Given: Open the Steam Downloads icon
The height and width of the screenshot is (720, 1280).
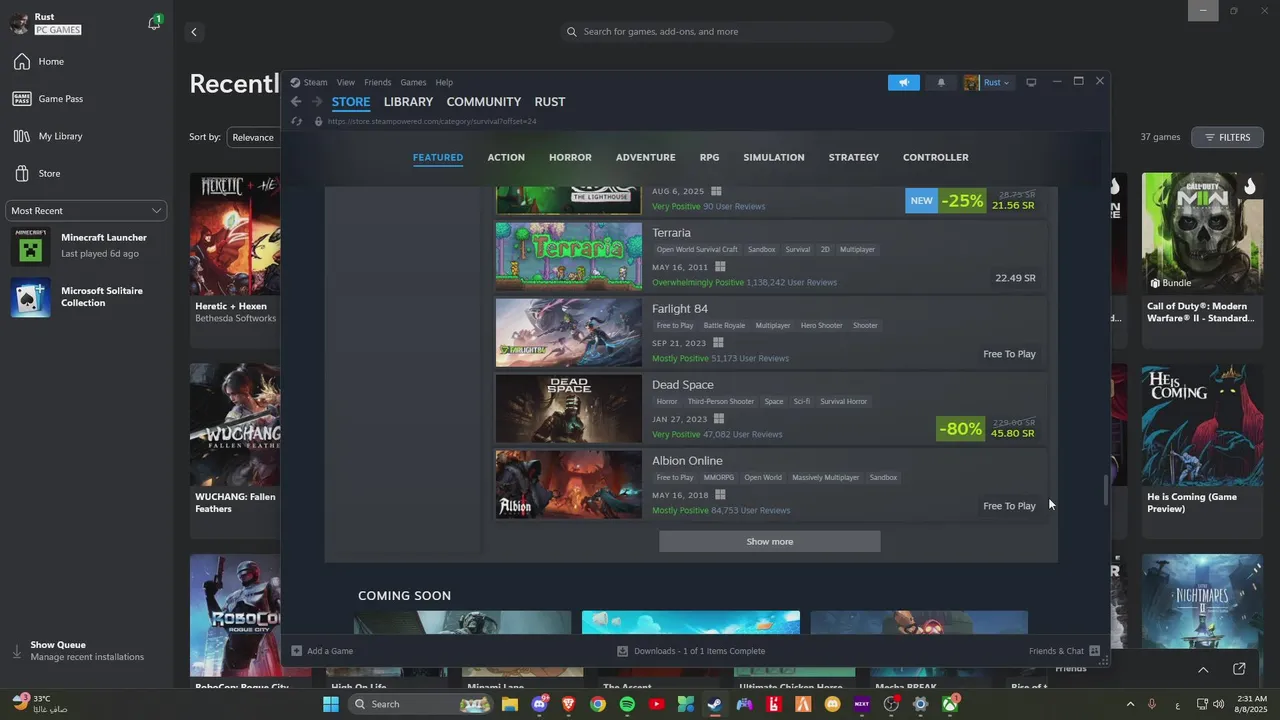Looking at the screenshot, I should coord(622,651).
